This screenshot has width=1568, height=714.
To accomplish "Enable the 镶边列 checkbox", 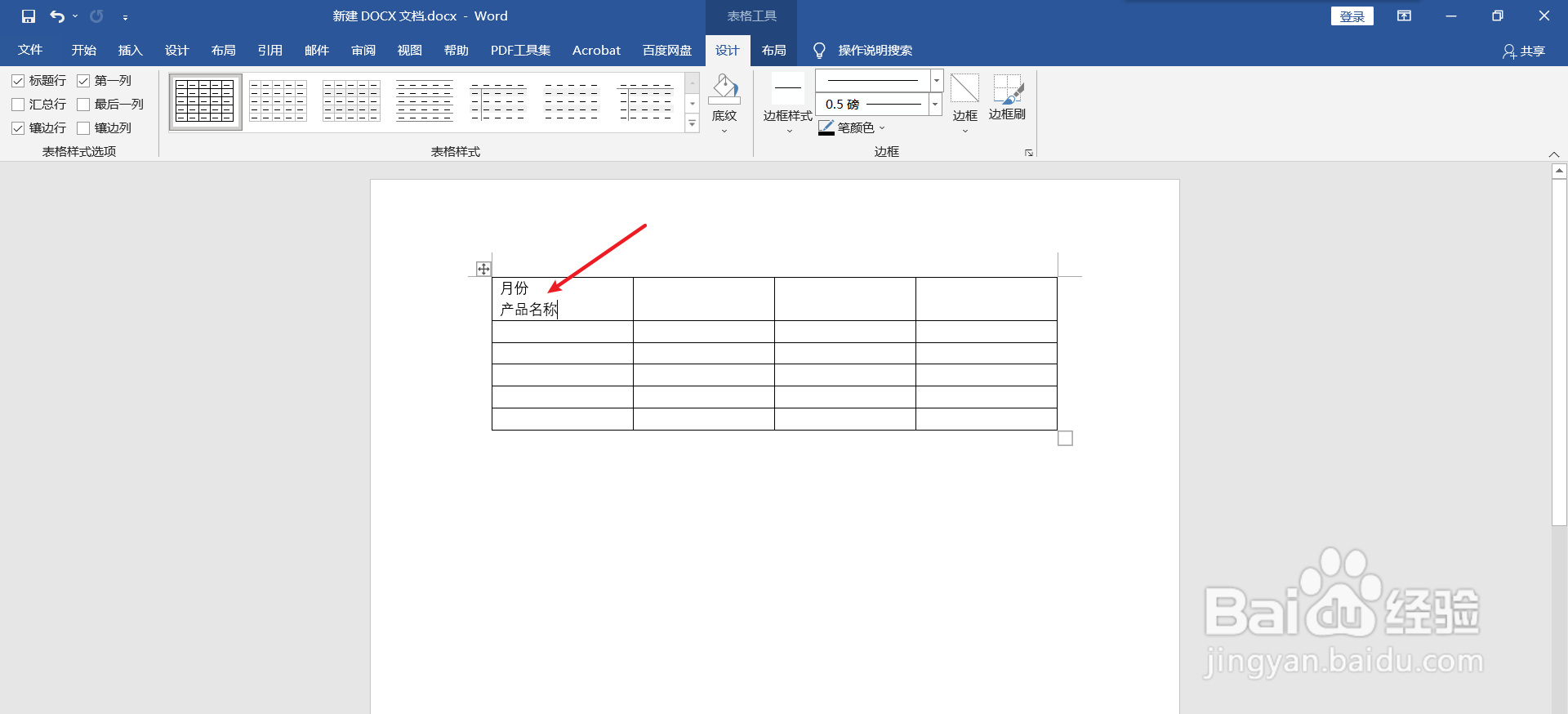I will 83,128.
